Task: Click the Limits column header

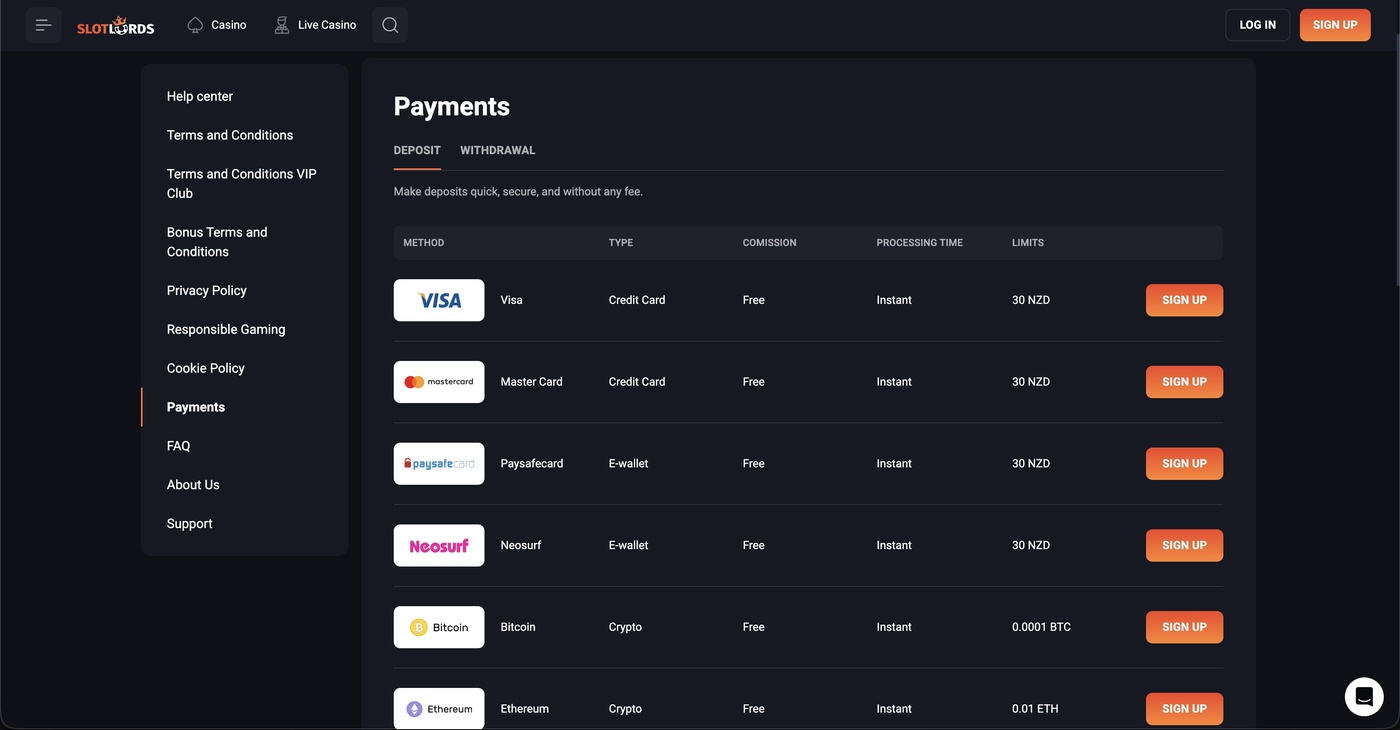Action: [1028, 243]
